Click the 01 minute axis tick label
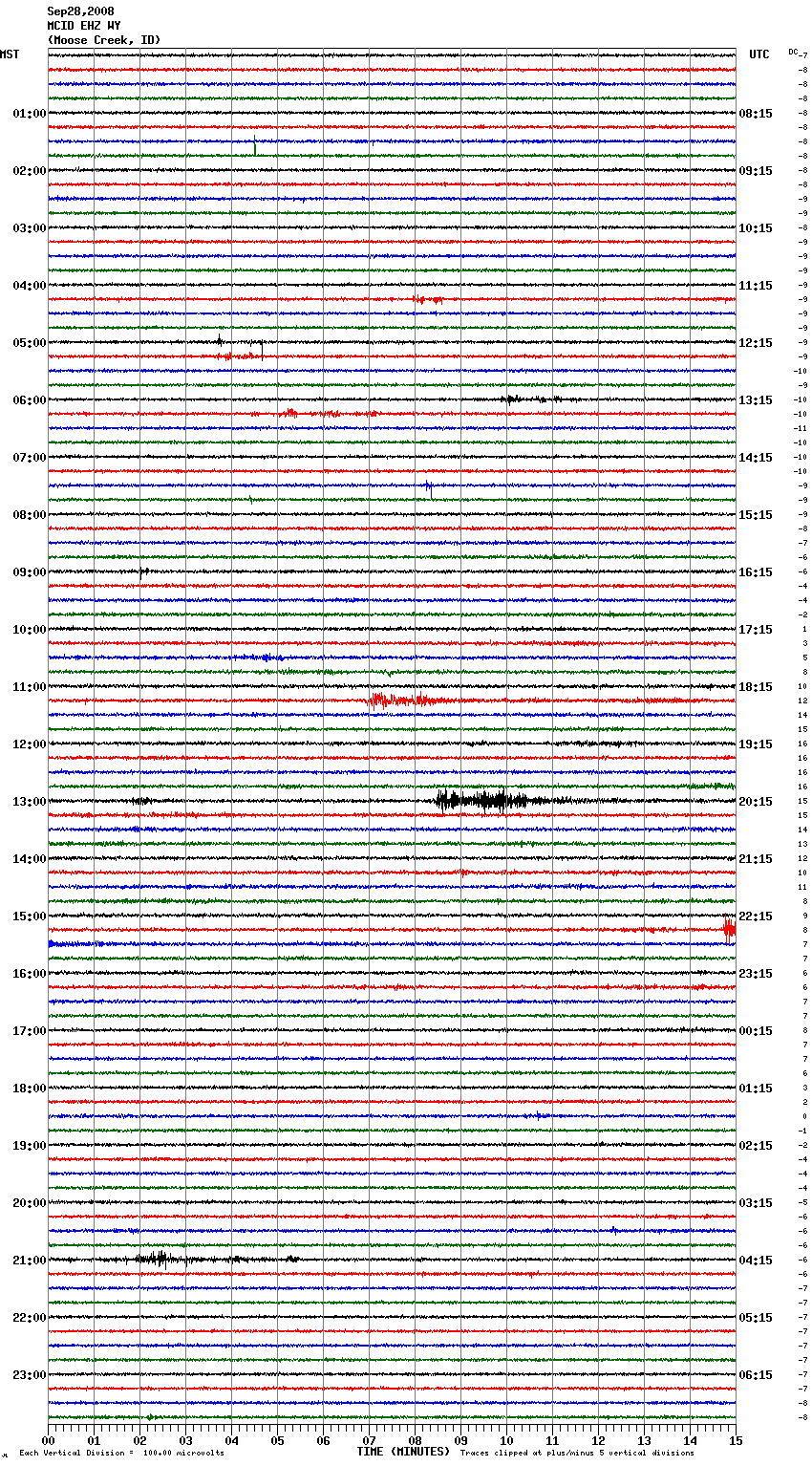 (x=94, y=1440)
